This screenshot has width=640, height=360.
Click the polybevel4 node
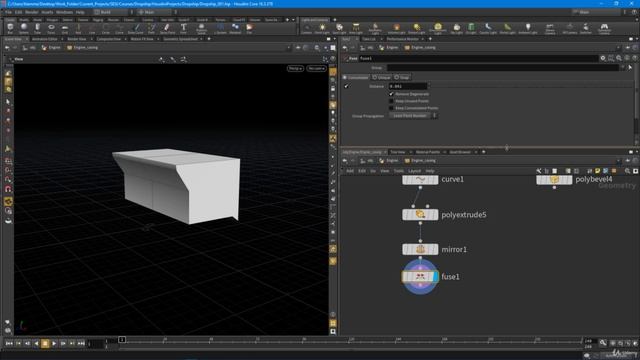point(554,180)
